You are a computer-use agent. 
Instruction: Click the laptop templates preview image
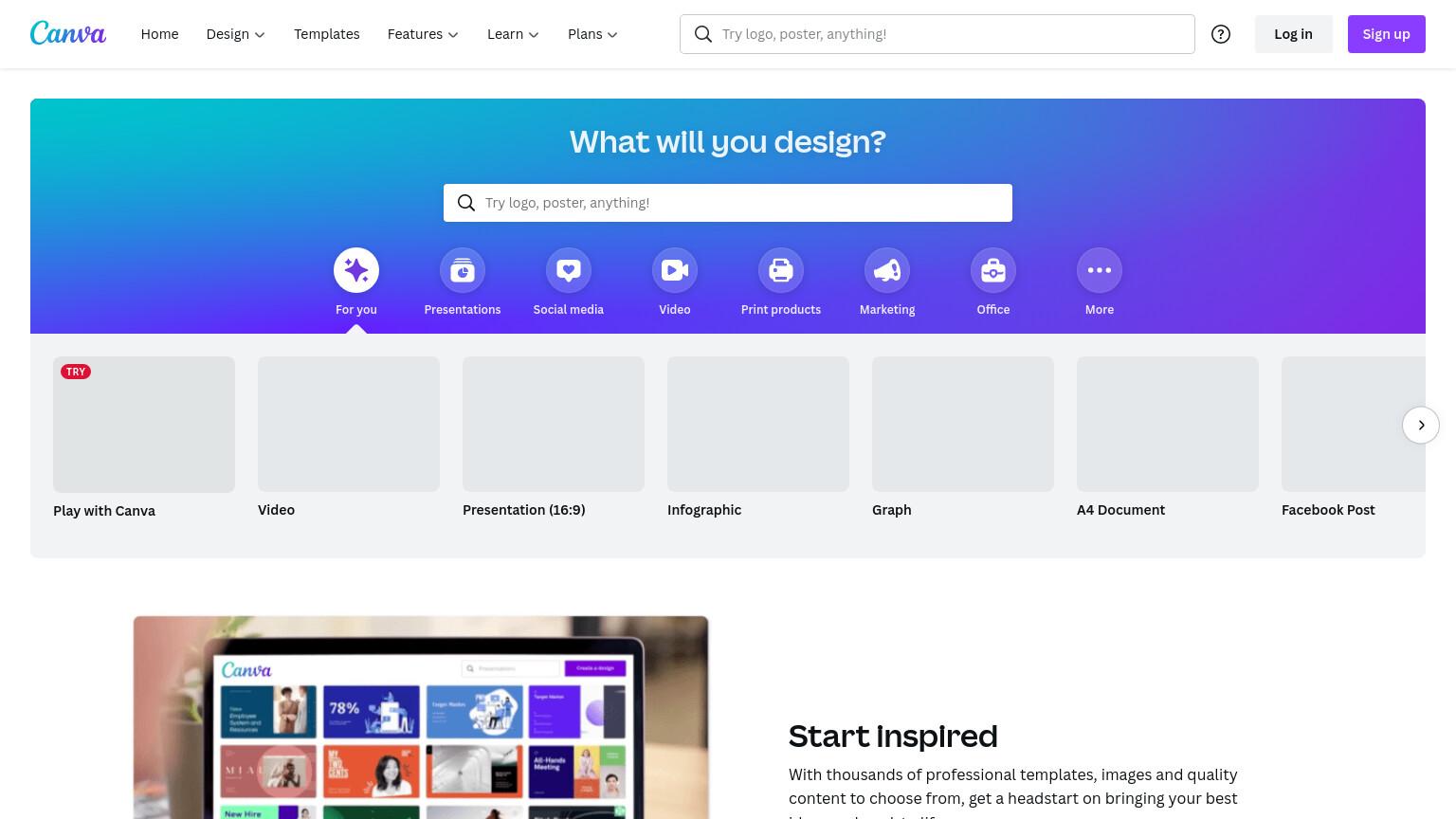point(421,718)
